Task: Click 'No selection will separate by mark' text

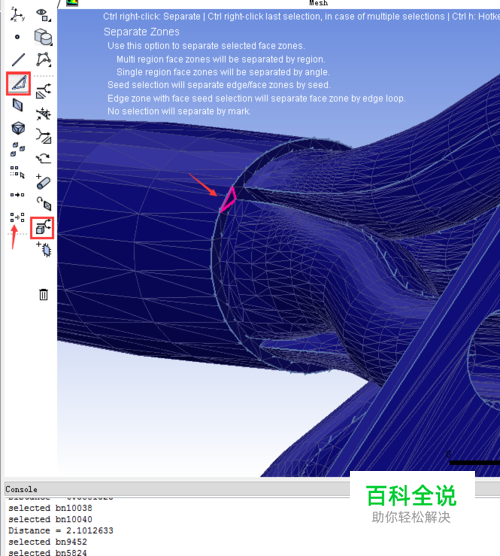Action: 179,111
